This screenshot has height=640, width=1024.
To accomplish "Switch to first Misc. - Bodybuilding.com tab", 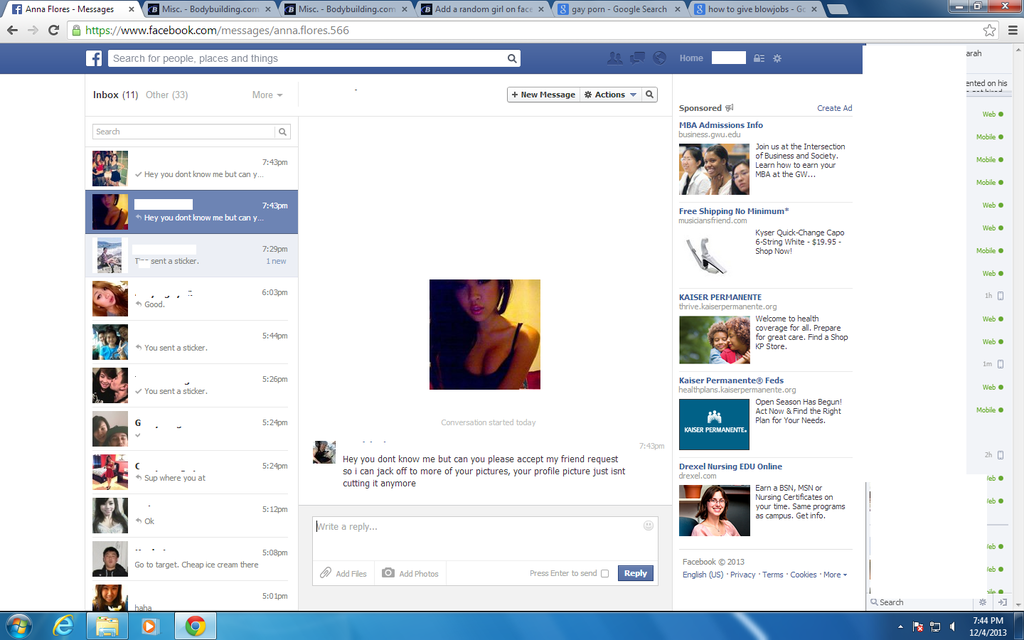I will 210,9.
